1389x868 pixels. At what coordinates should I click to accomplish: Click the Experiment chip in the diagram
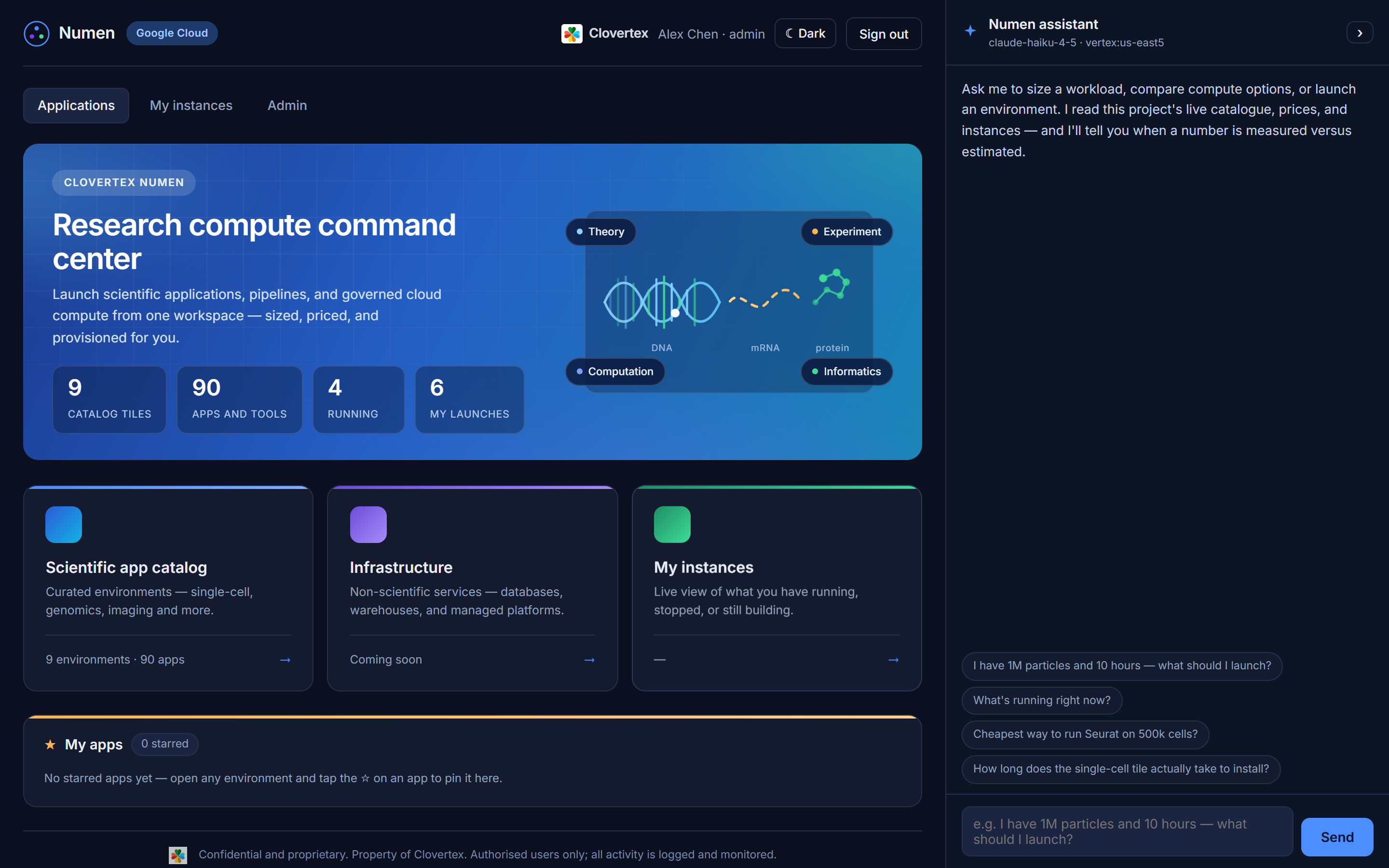pyautogui.click(x=846, y=231)
